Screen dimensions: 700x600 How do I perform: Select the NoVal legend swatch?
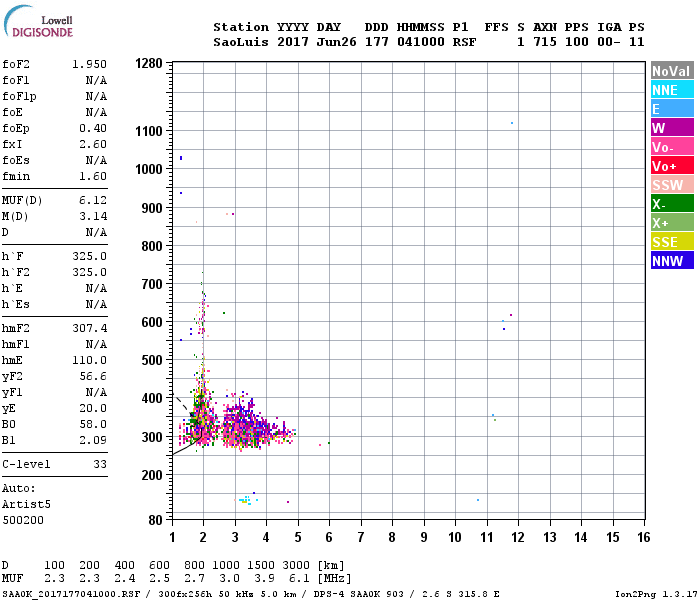672,71
